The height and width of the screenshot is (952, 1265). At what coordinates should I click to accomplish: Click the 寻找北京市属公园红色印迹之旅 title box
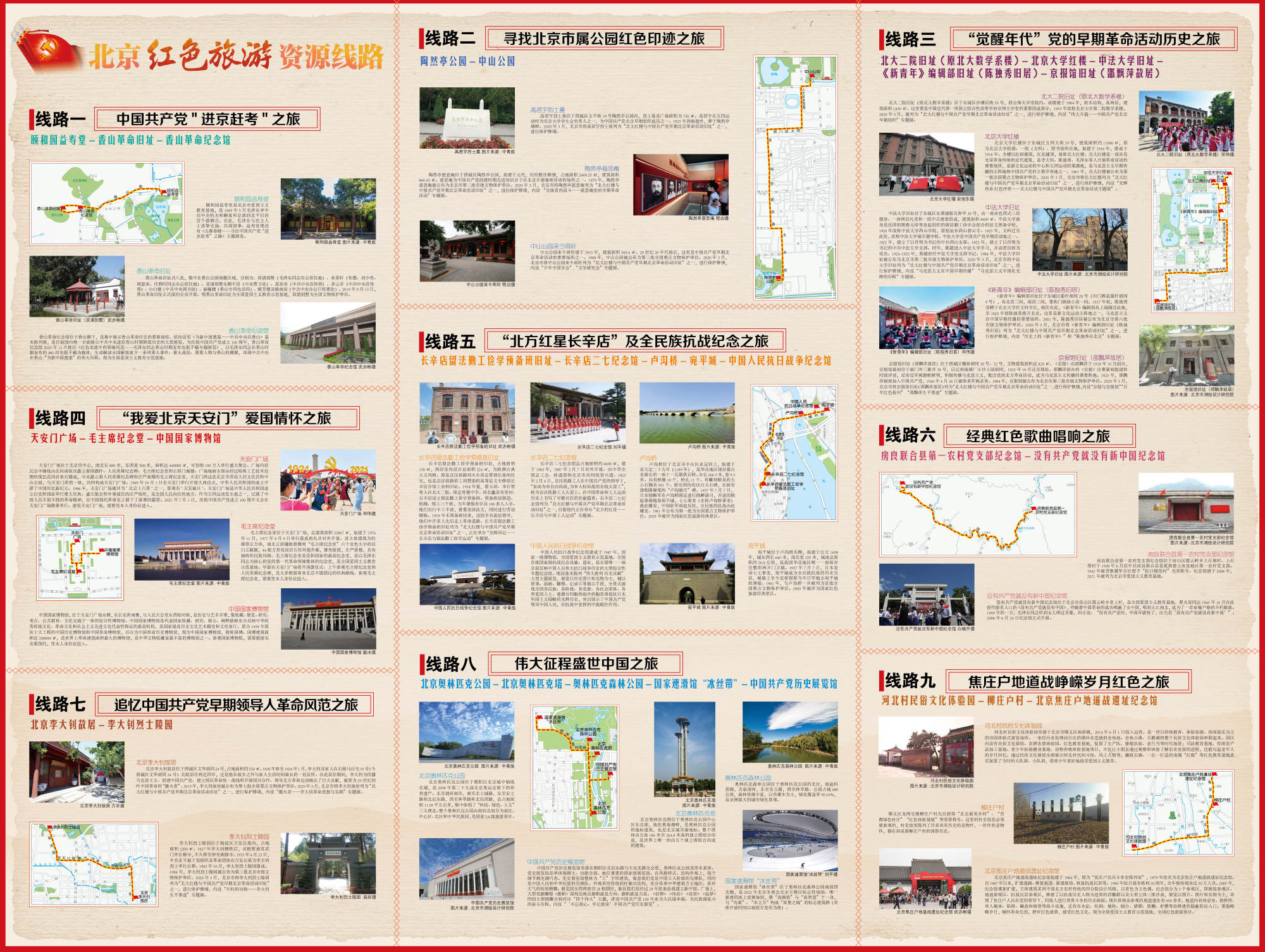[x=604, y=39]
